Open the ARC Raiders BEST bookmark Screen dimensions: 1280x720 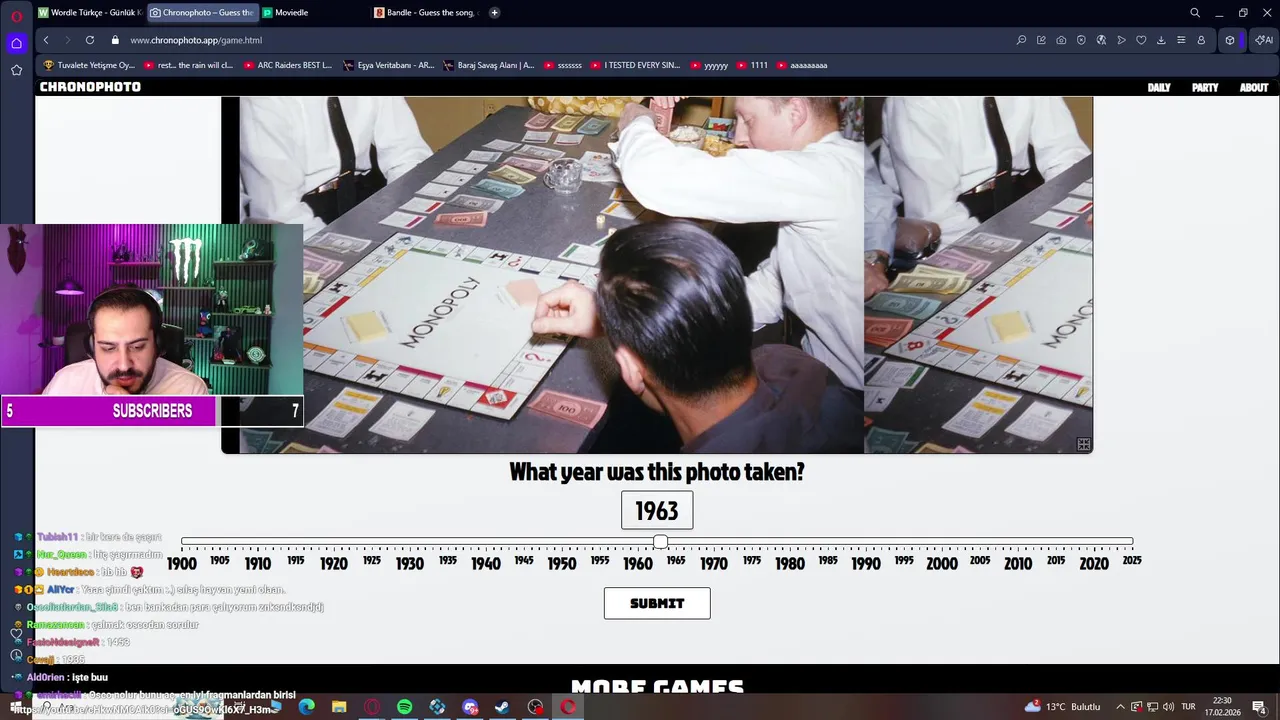click(287, 65)
